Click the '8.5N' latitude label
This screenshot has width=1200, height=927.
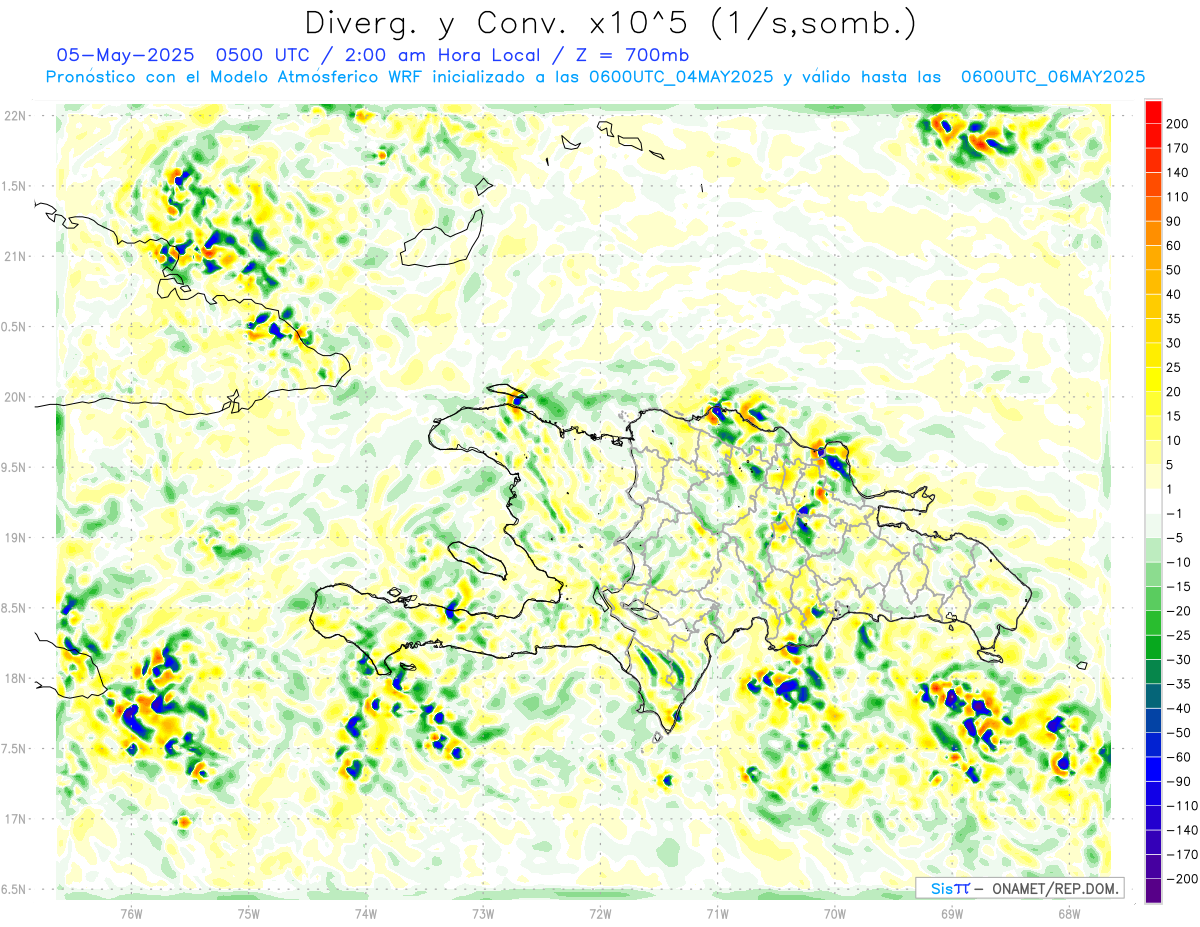(x=13, y=608)
